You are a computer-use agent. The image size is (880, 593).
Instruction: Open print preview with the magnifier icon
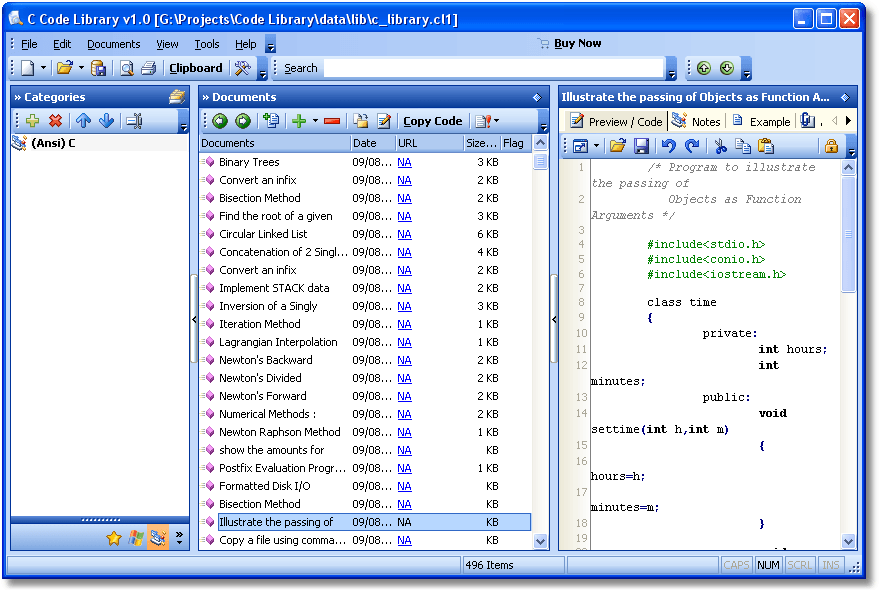[x=128, y=67]
